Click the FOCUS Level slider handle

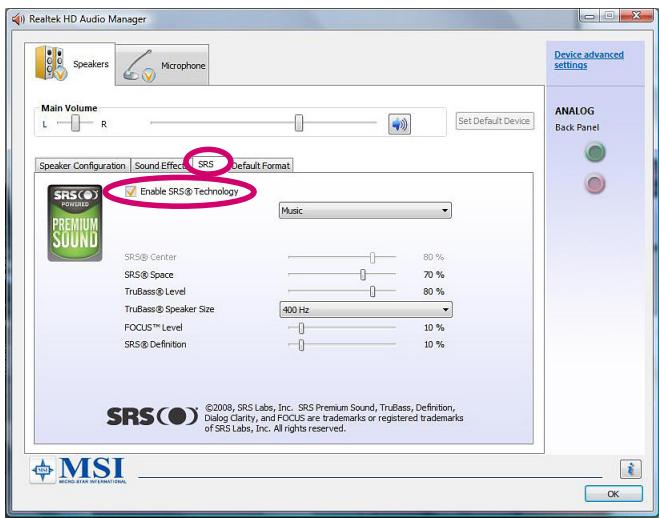point(301,328)
